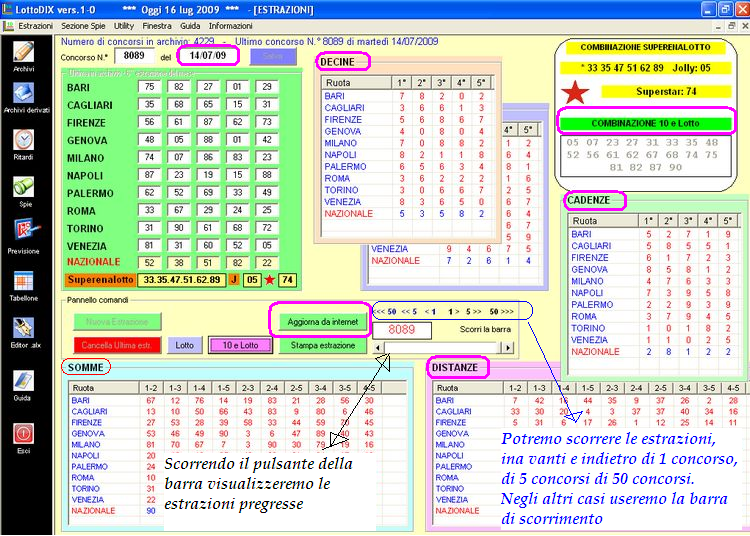This screenshot has height=536, width=750.
Task: Open the Guida sidebar icon
Action: [22, 381]
